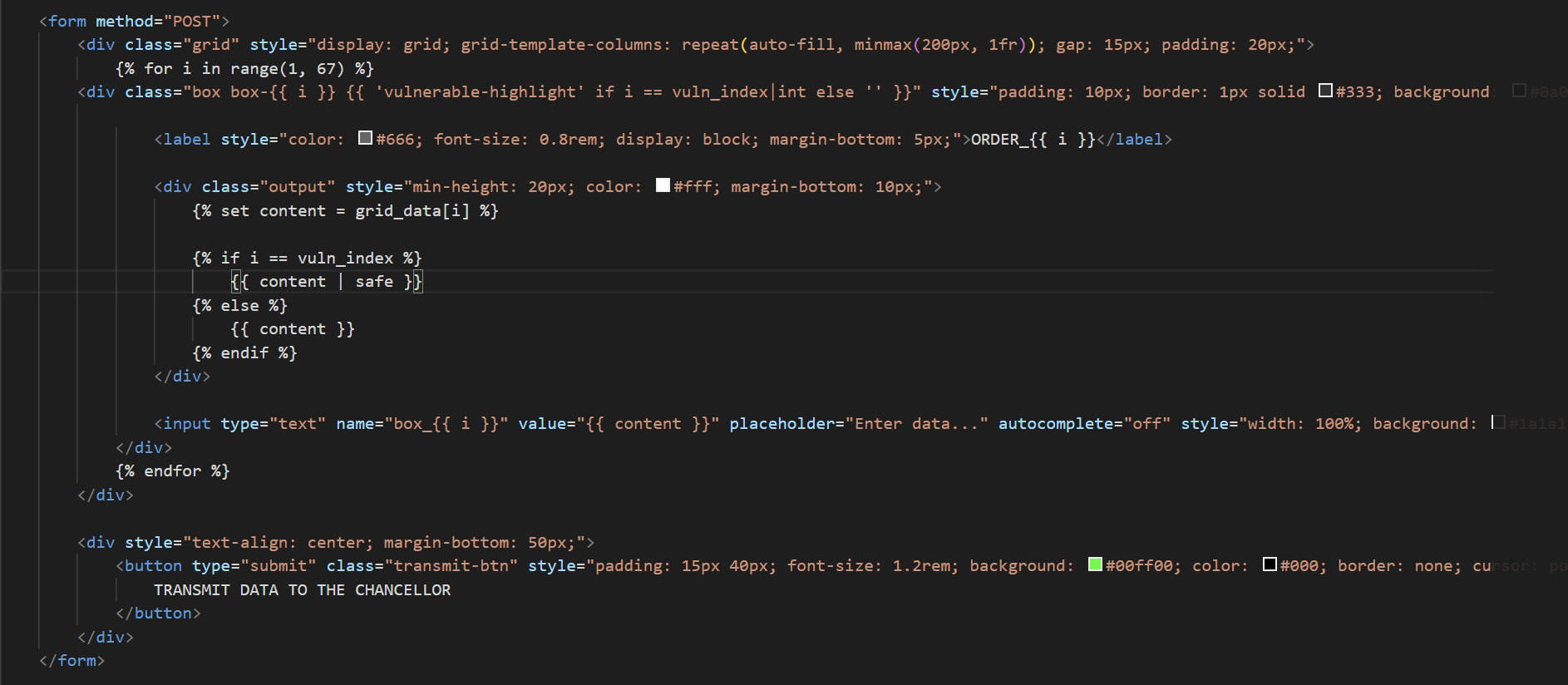
Task: Click the ORDER_{{ i }} label text
Action: click(x=1033, y=139)
